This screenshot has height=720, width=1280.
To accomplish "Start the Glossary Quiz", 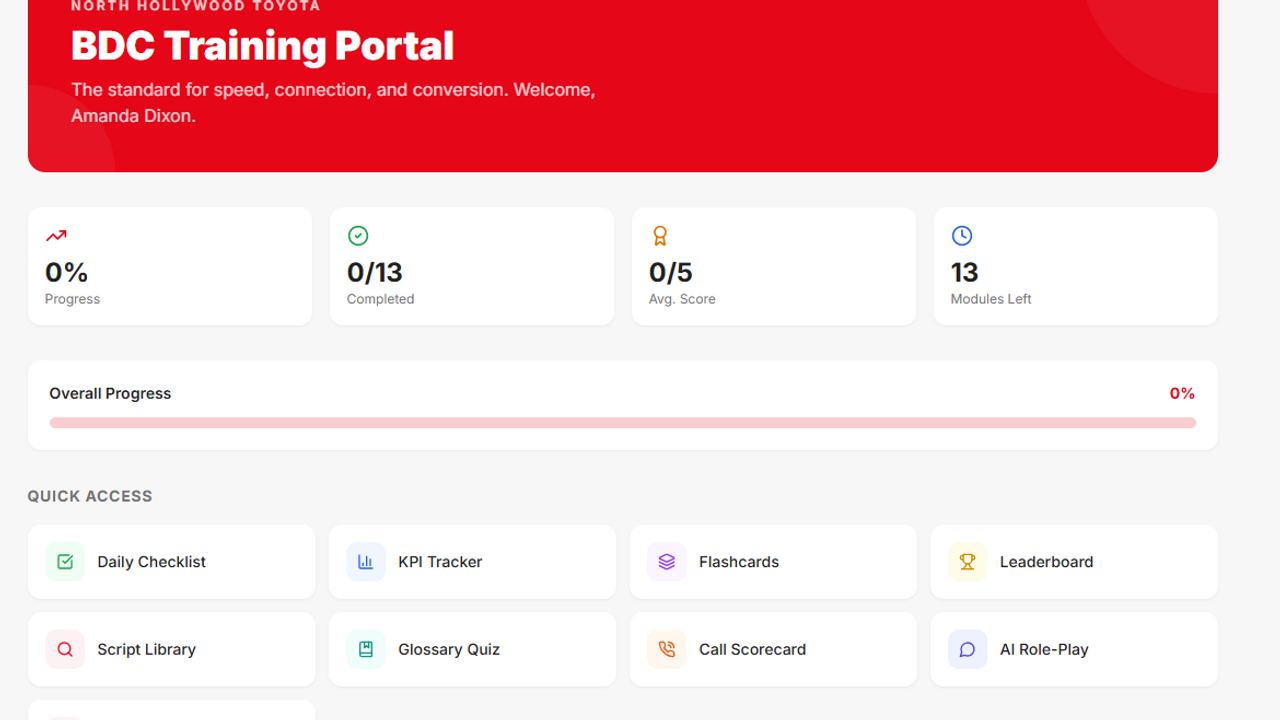I will click(x=472, y=649).
